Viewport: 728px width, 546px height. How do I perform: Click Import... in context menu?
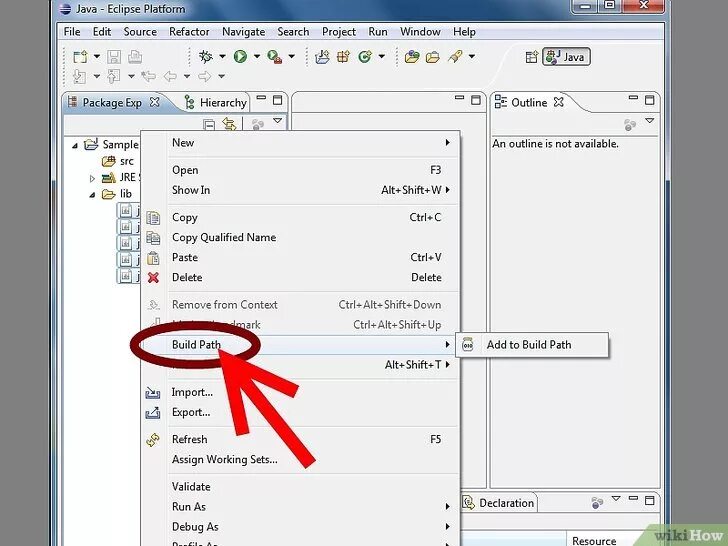point(301,392)
